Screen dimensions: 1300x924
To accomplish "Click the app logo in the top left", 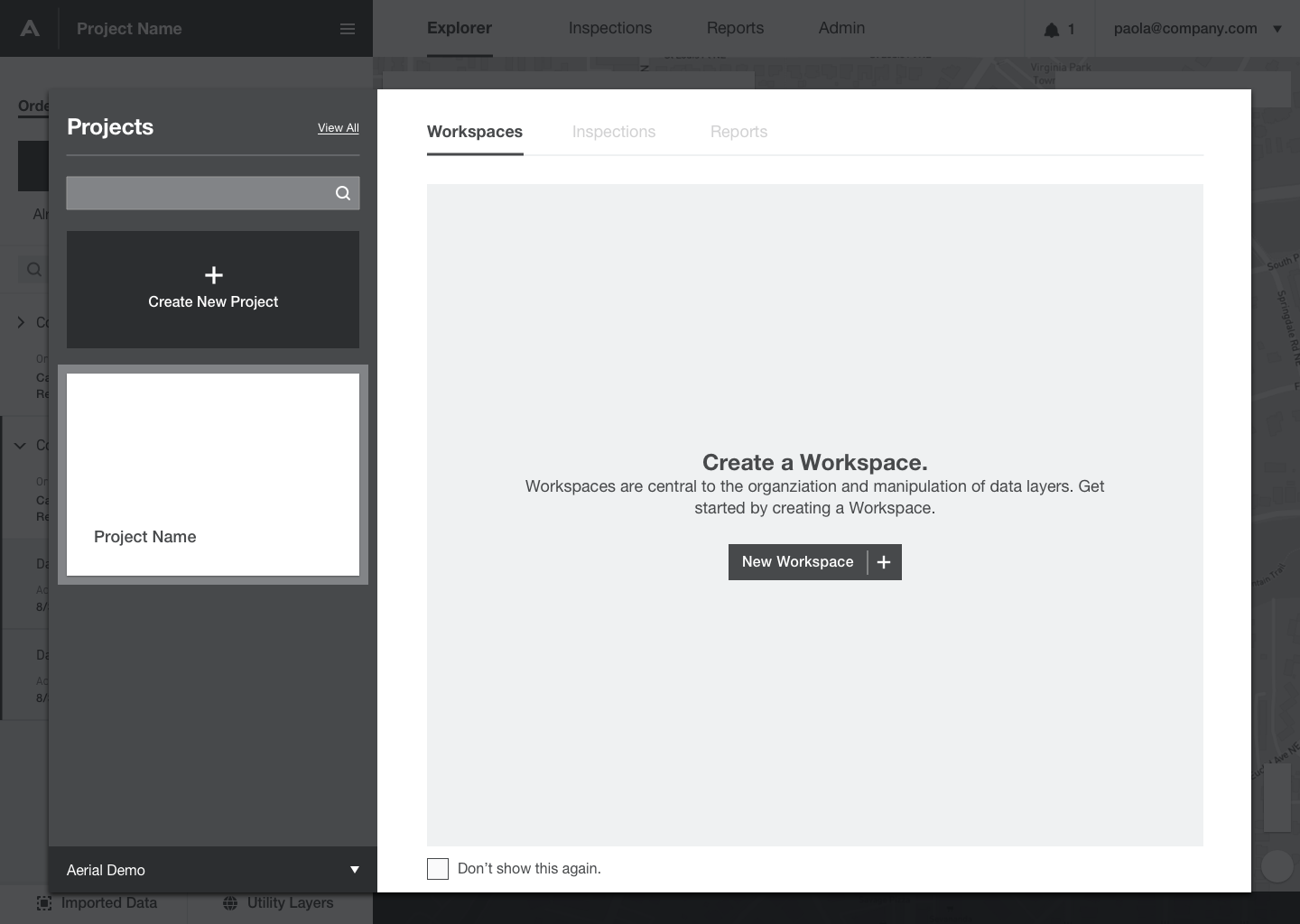I will point(30,26).
